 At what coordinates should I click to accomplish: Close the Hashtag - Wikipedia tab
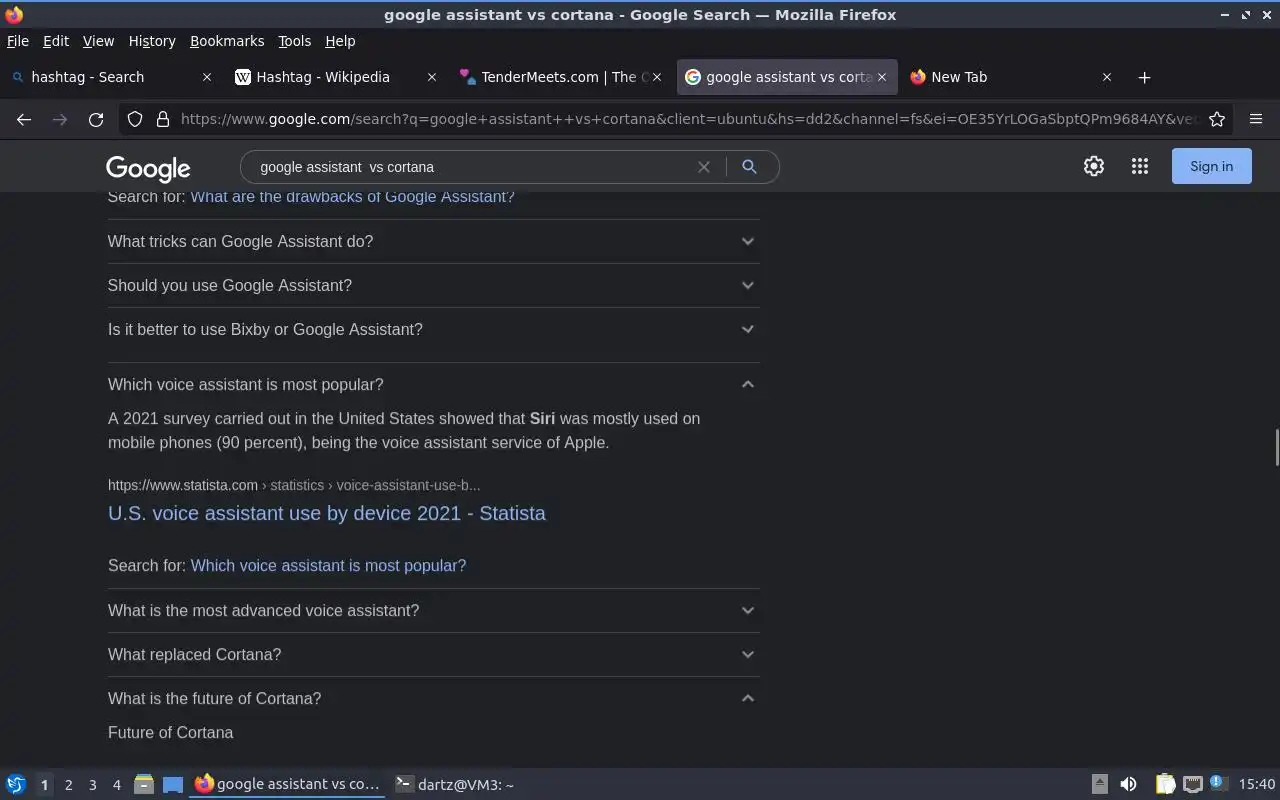click(432, 77)
